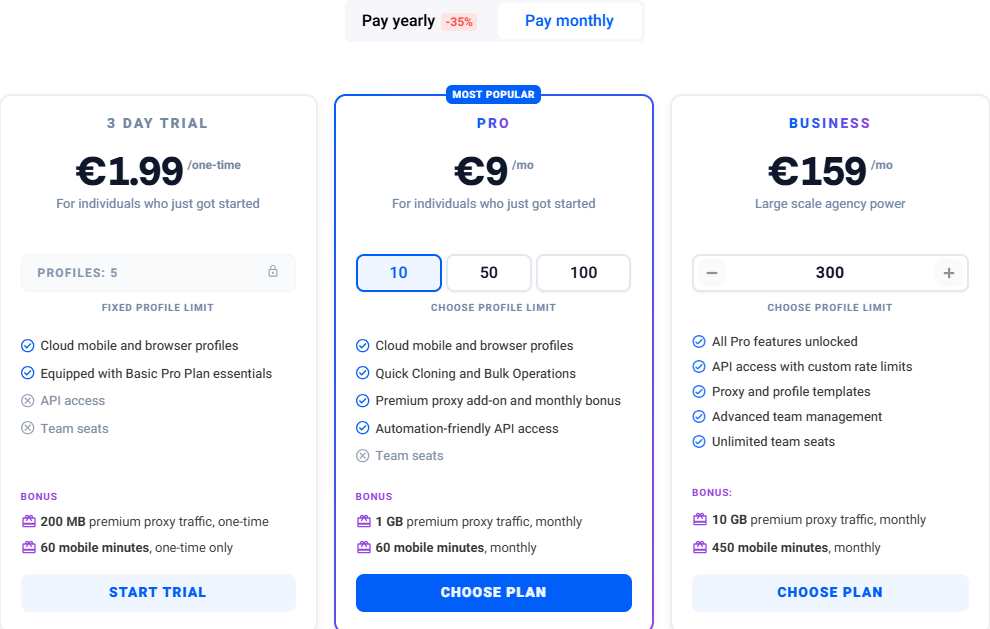This screenshot has height=629, width=990.
Task: Select the 10 profile limit option
Action: (398, 272)
